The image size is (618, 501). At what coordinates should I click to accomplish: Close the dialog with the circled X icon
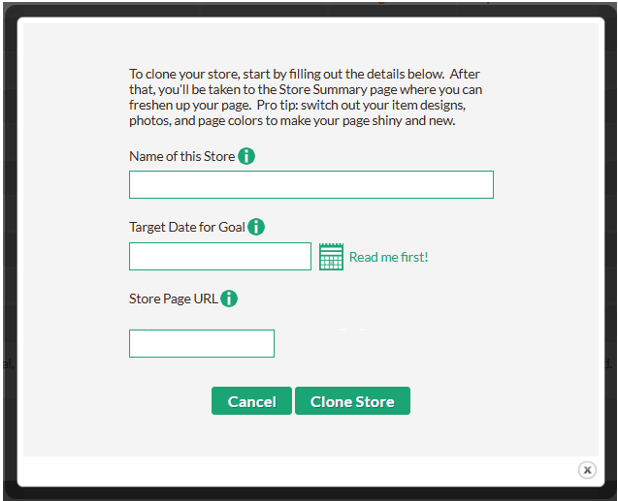click(x=587, y=470)
